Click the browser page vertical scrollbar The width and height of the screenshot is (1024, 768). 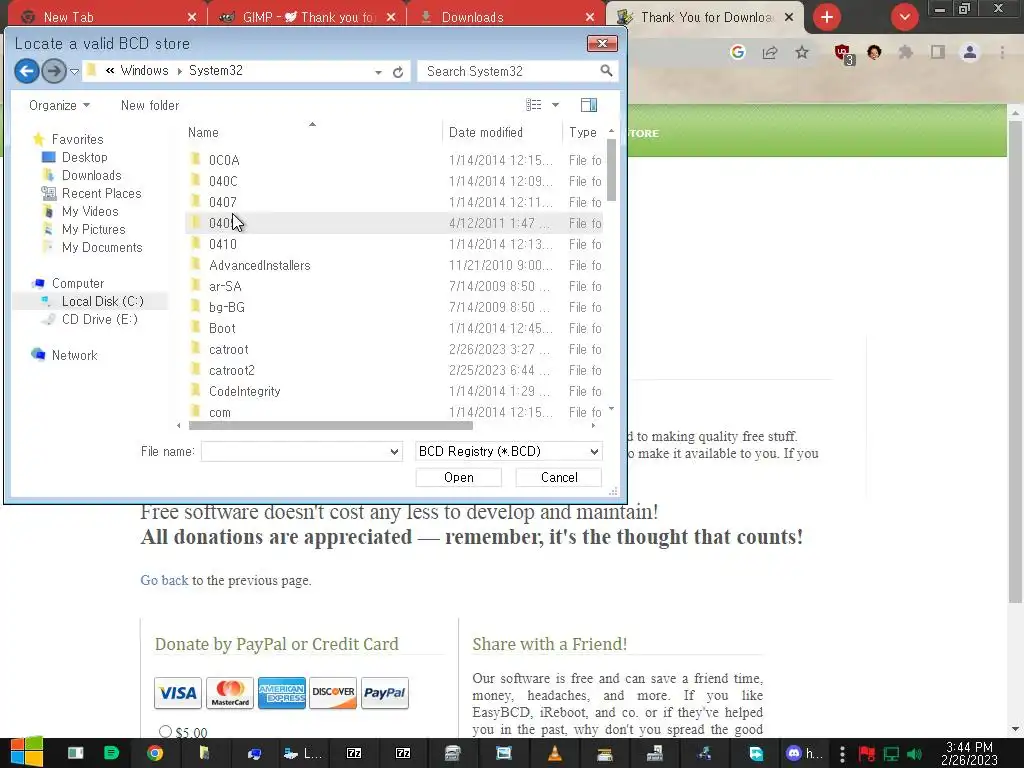tap(1016, 363)
